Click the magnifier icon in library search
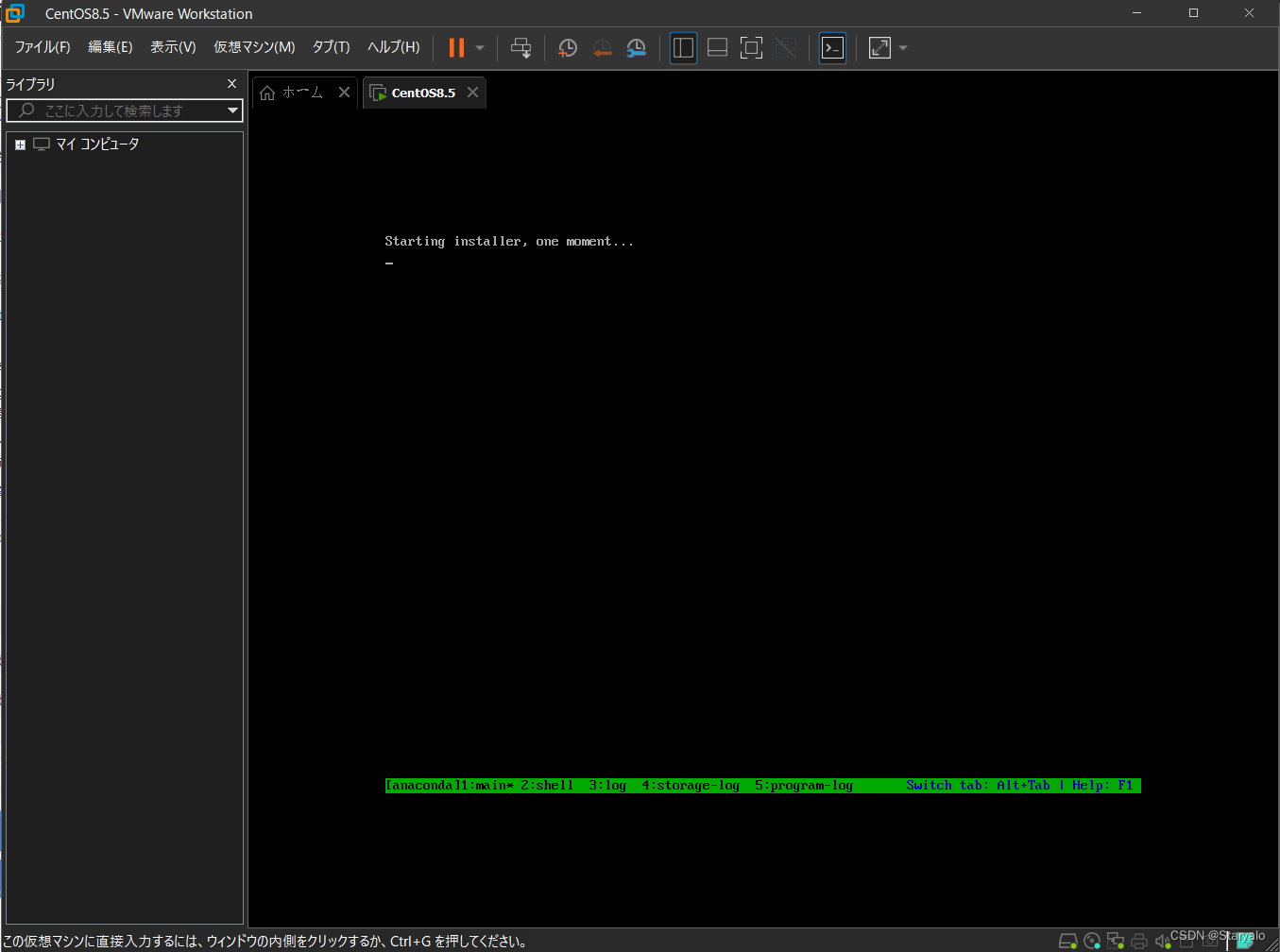 pos(26,110)
